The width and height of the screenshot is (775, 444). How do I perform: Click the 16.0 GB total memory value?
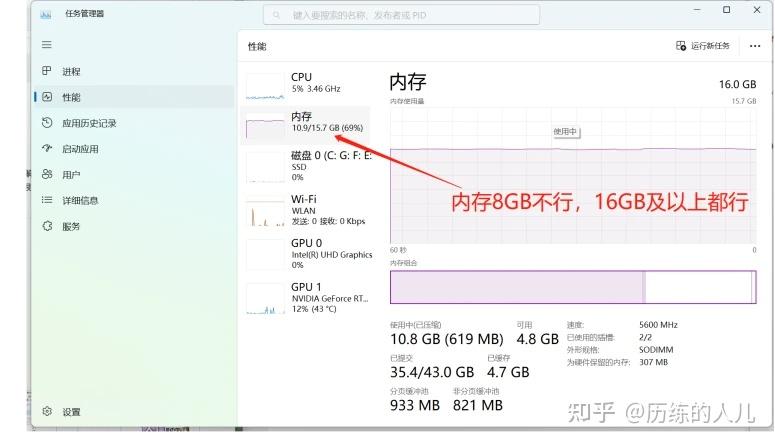[x=737, y=84]
